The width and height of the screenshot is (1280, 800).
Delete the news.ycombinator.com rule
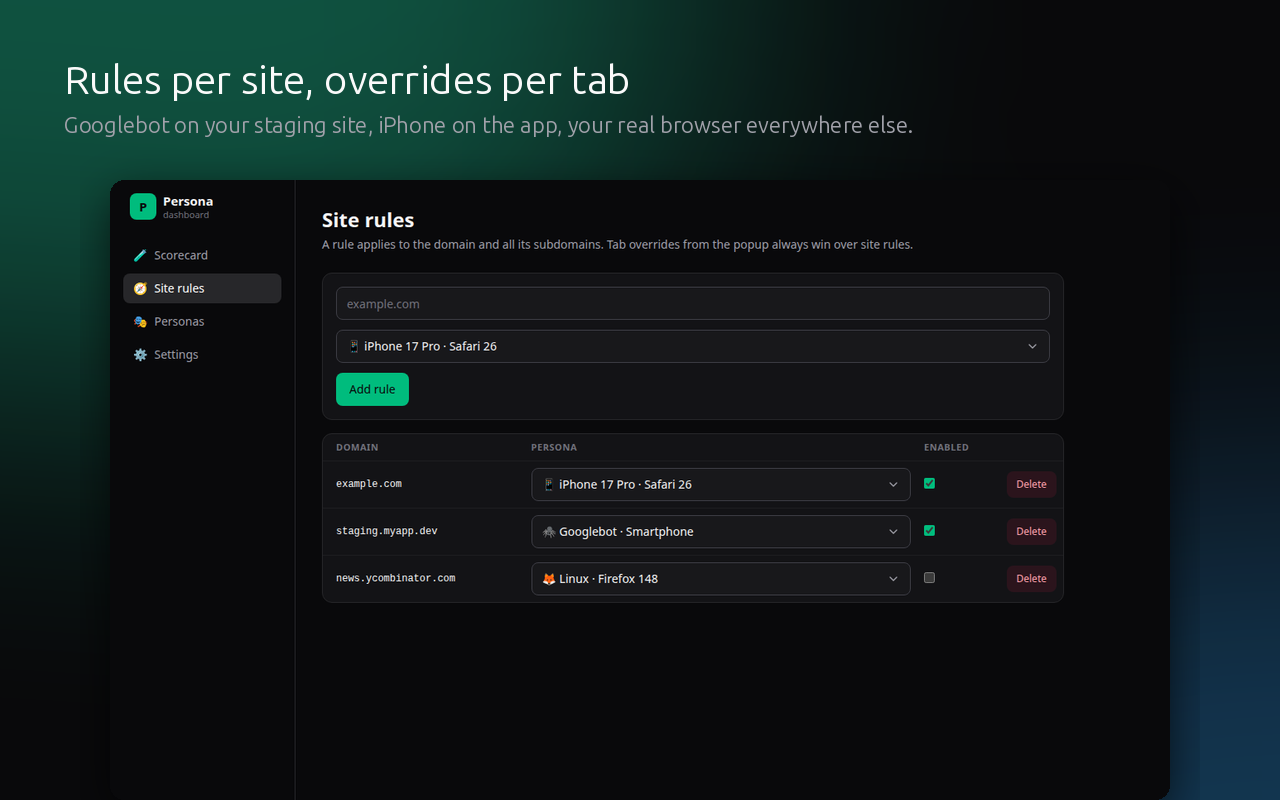pyautogui.click(x=1031, y=578)
